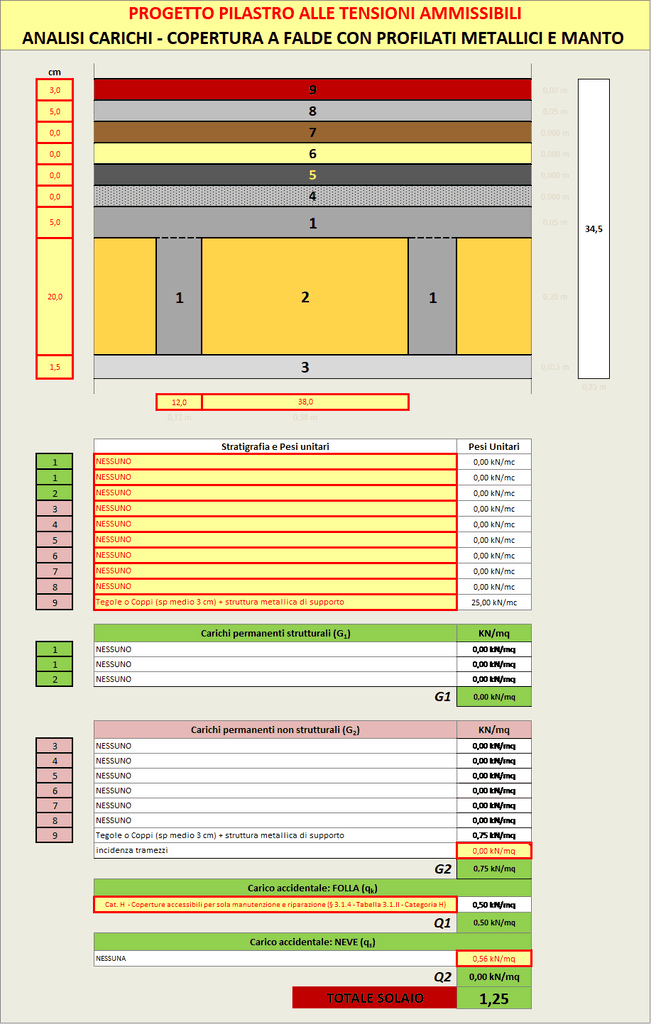Select the large yellow block labeled 2
Screen dimensions: 651x1024
(x=305, y=296)
